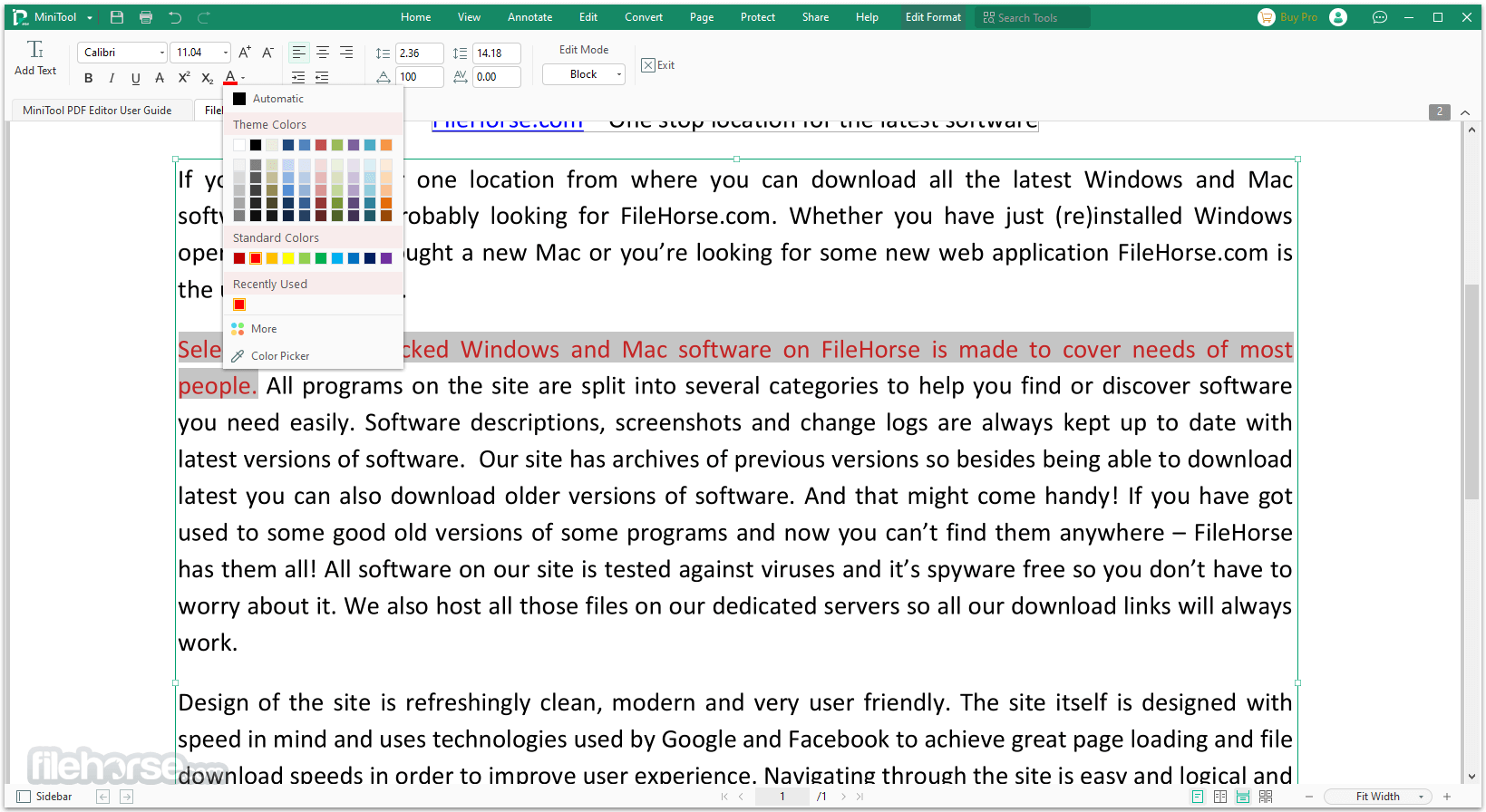Open the Home menu tab
1486x812 pixels.
[x=416, y=17]
